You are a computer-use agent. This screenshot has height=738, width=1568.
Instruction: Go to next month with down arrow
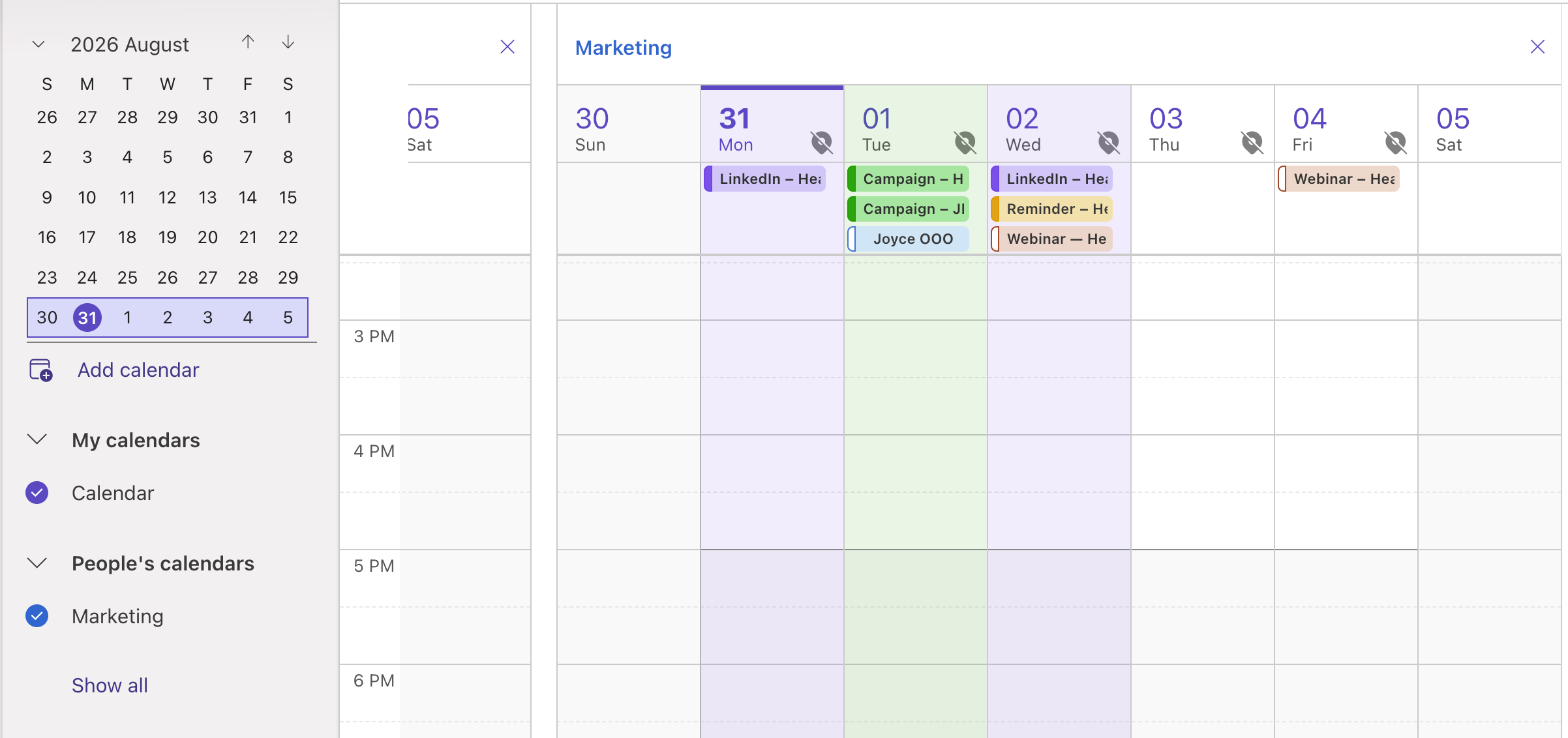288,43
